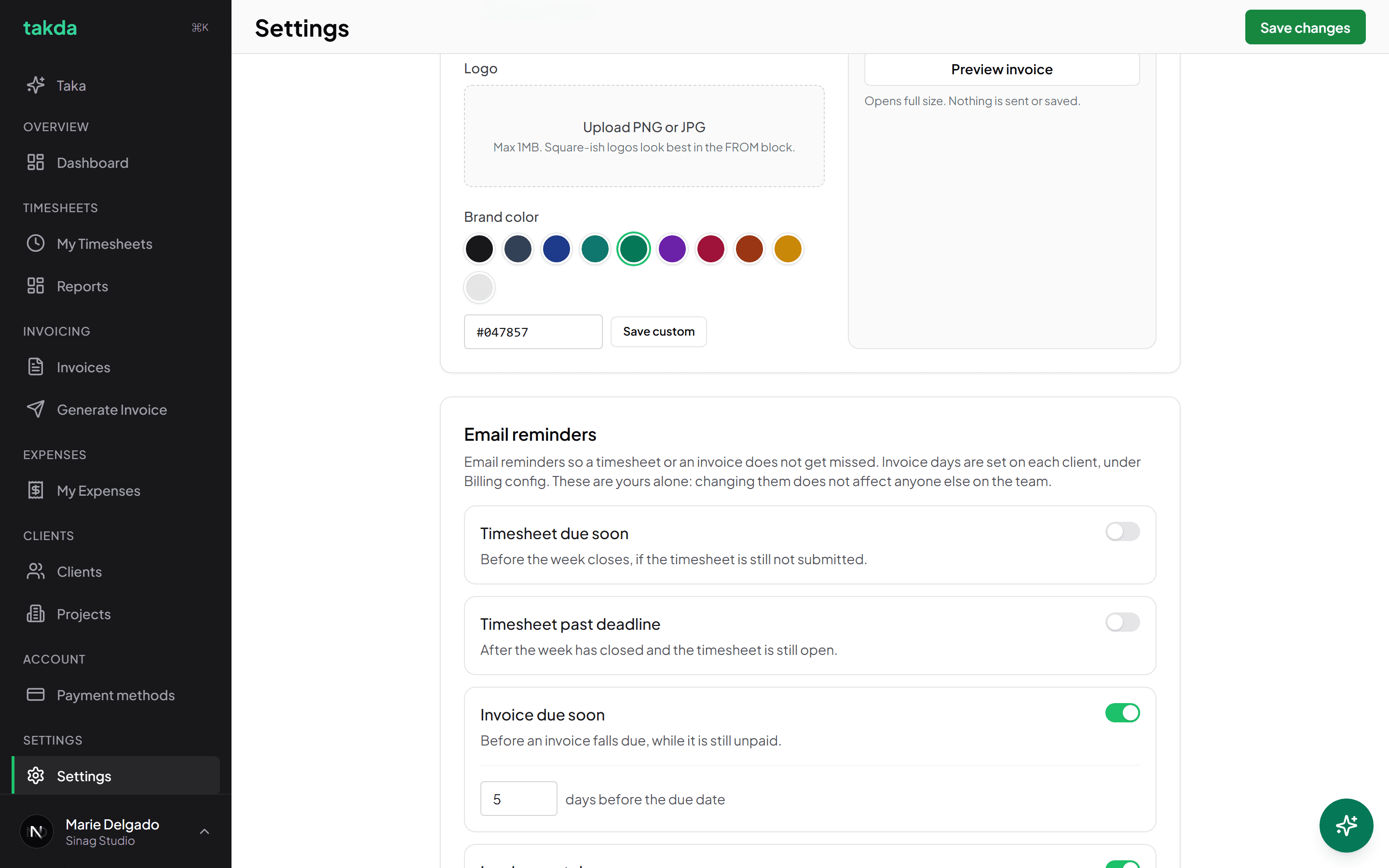Screen dimensions: 1389x868
Task: Click the Generate Invoice paper plane icon
Action: click(36, 409)
